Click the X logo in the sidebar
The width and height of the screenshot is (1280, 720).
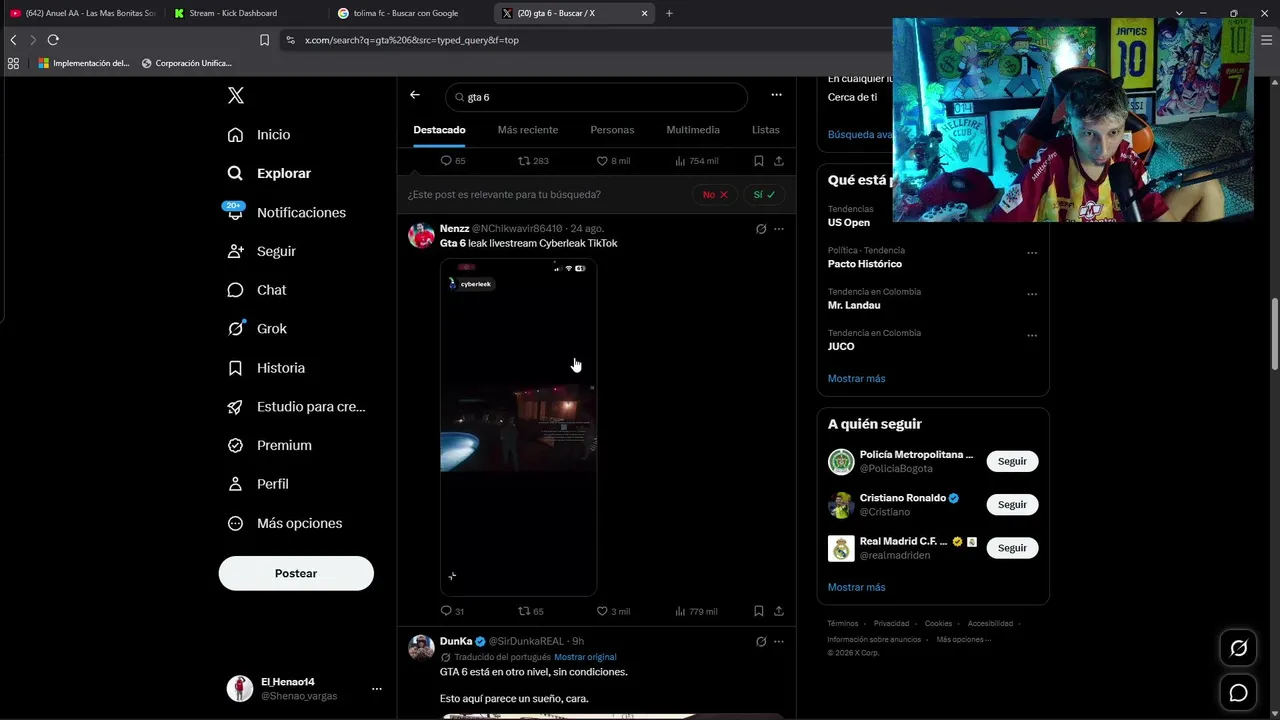(x=236, y=96)
